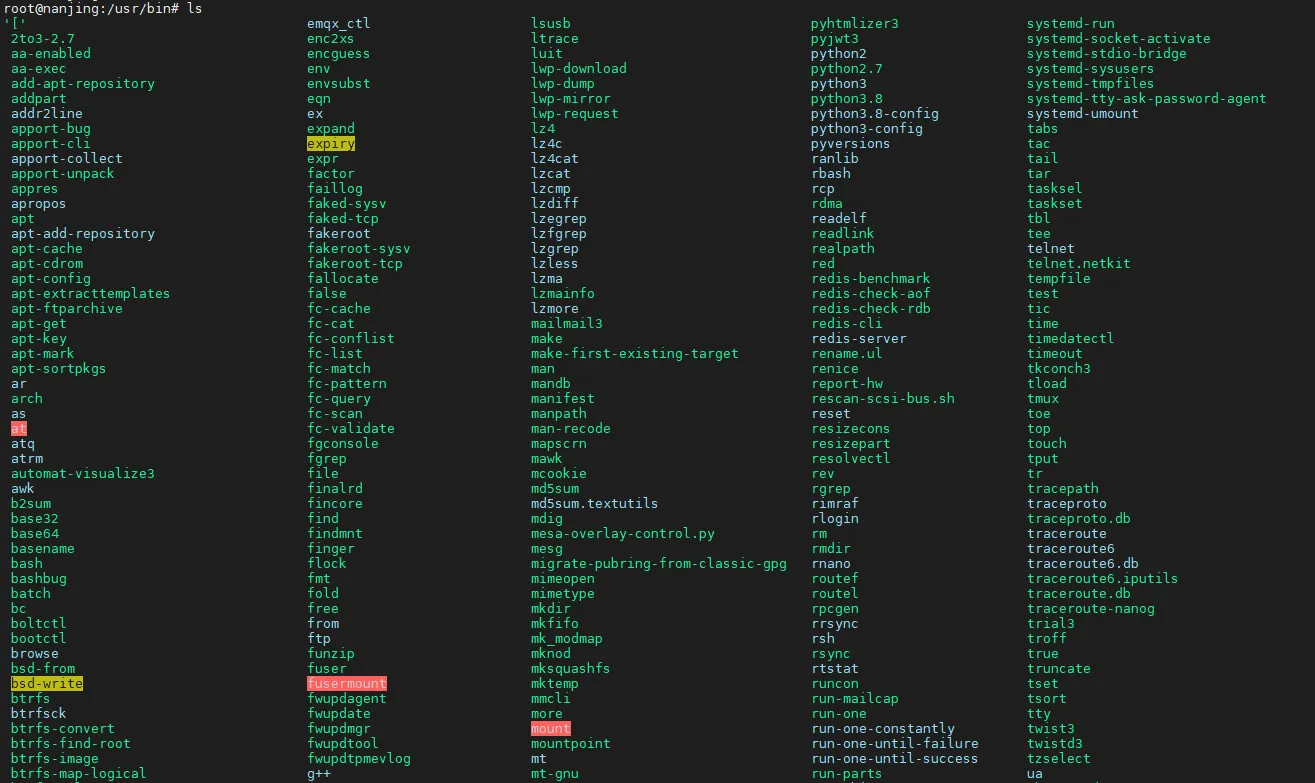Viewport: 1315px width, 783px height.
Task: Click the 'run-one-until-success' entry
Action: pyautogui.click(x=894, y=758)
